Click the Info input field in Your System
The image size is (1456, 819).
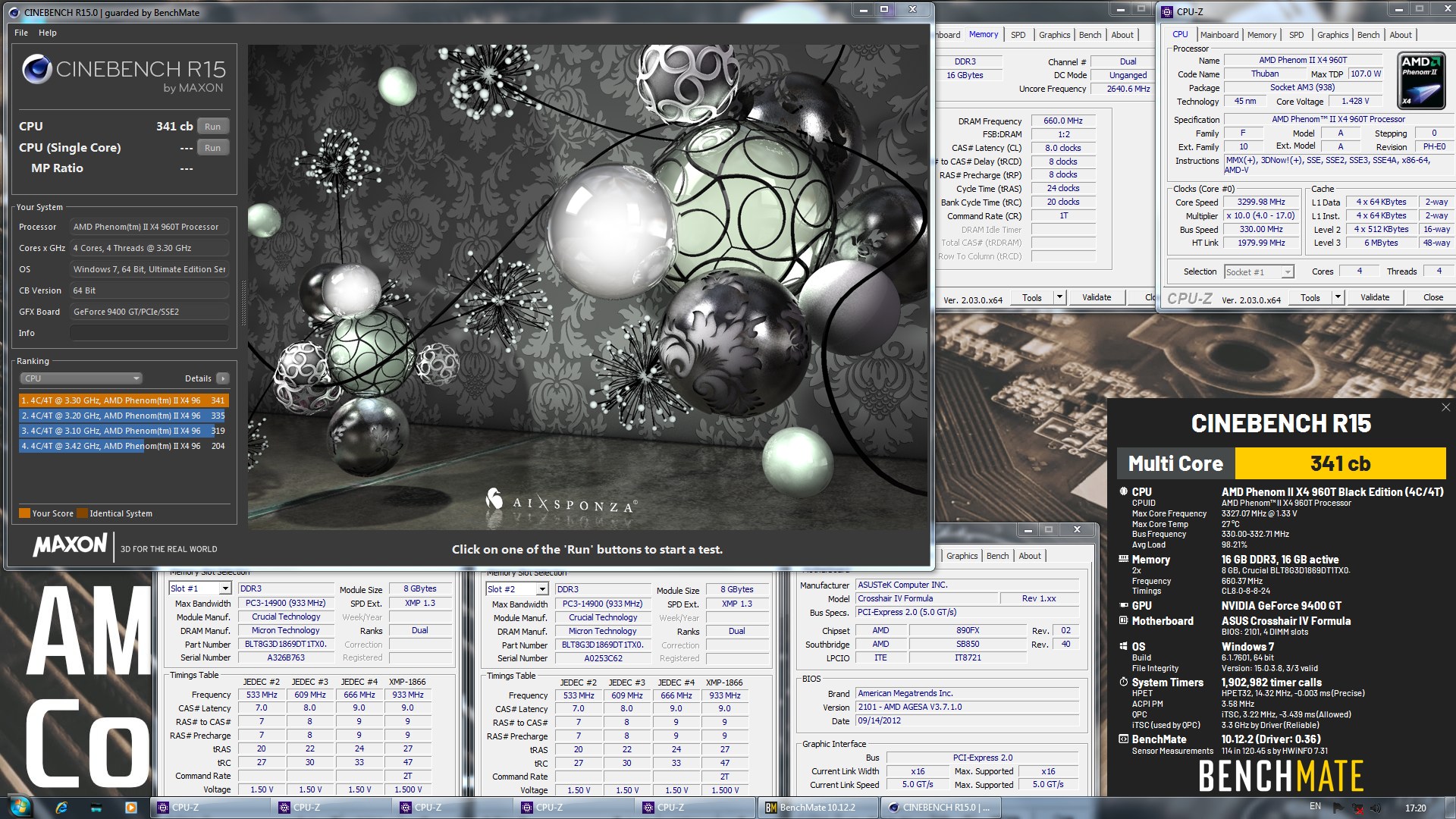pos(149,333)
